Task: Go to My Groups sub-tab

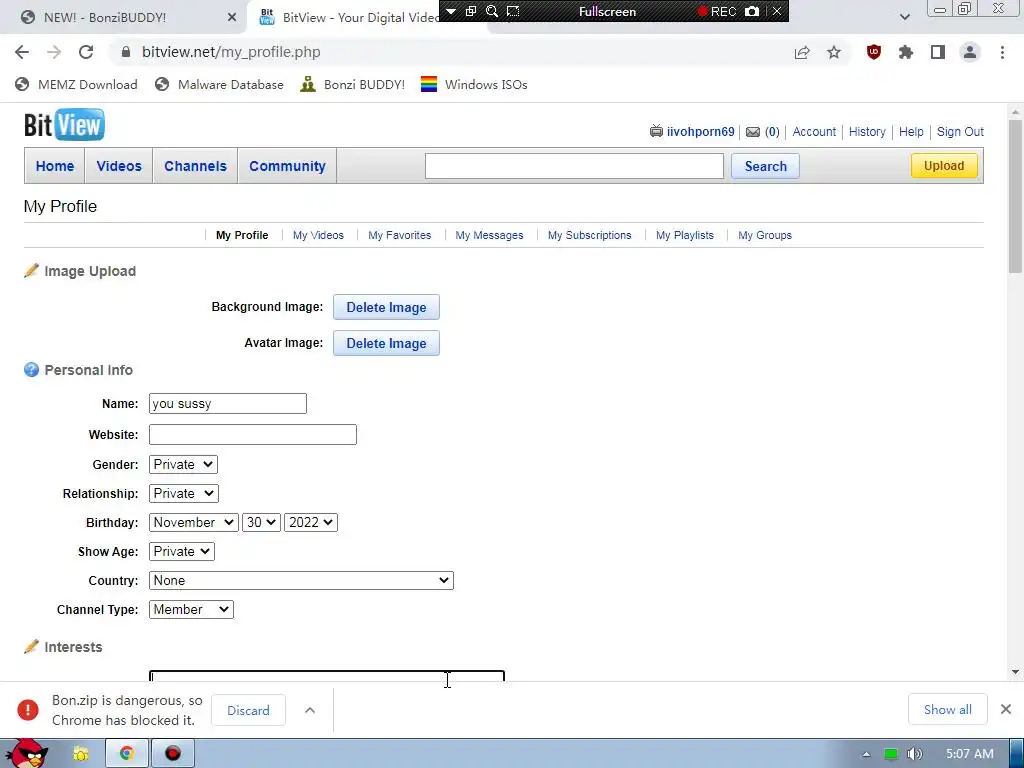Action: click(765, 235)
